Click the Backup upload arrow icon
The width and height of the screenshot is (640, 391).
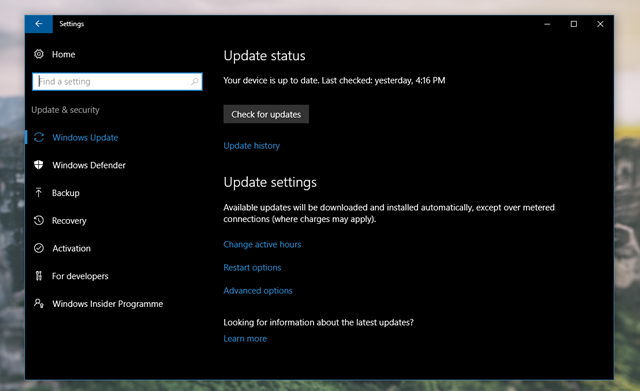point(39,193)
